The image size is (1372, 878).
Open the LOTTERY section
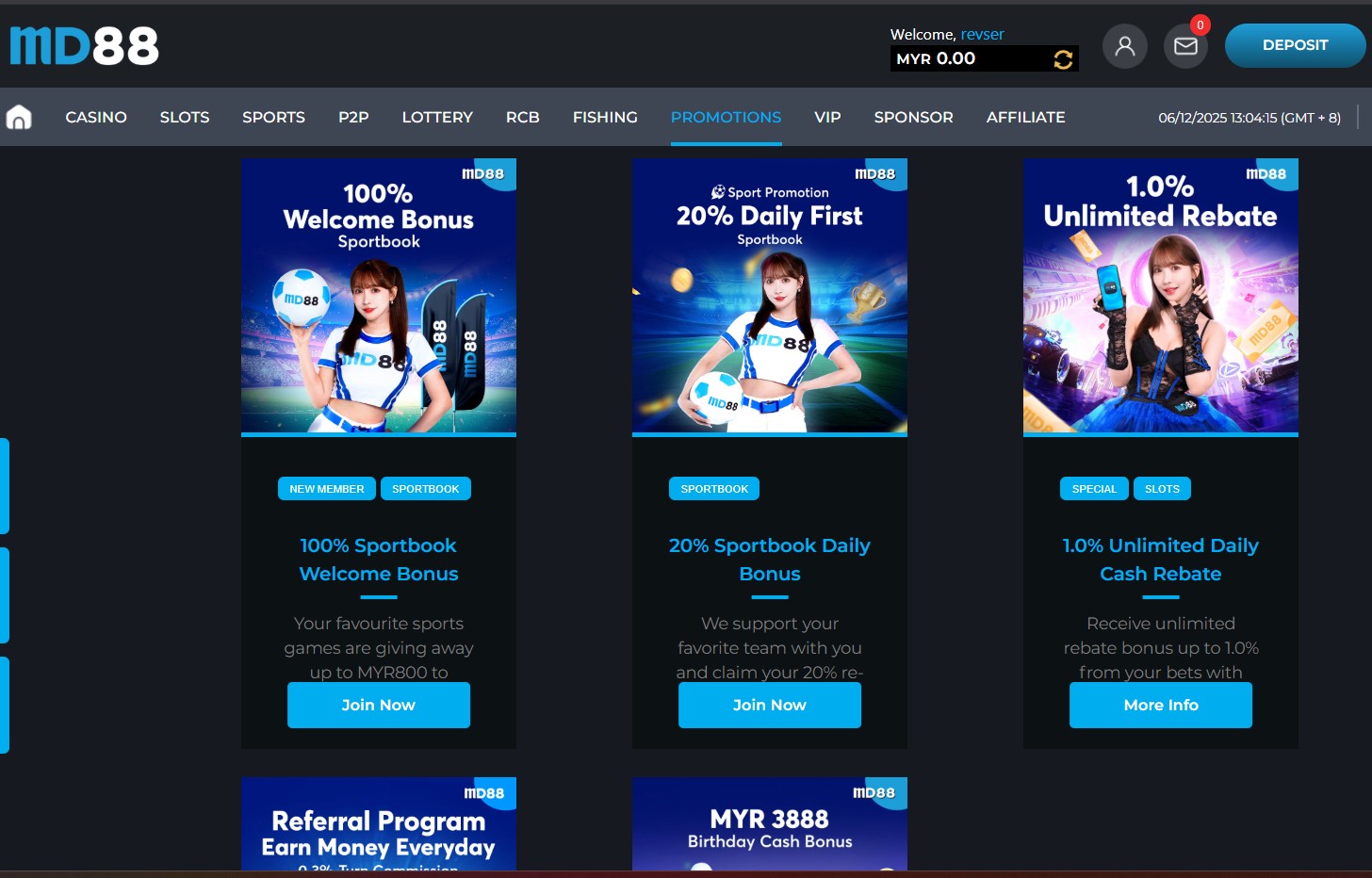coord(437,117)
